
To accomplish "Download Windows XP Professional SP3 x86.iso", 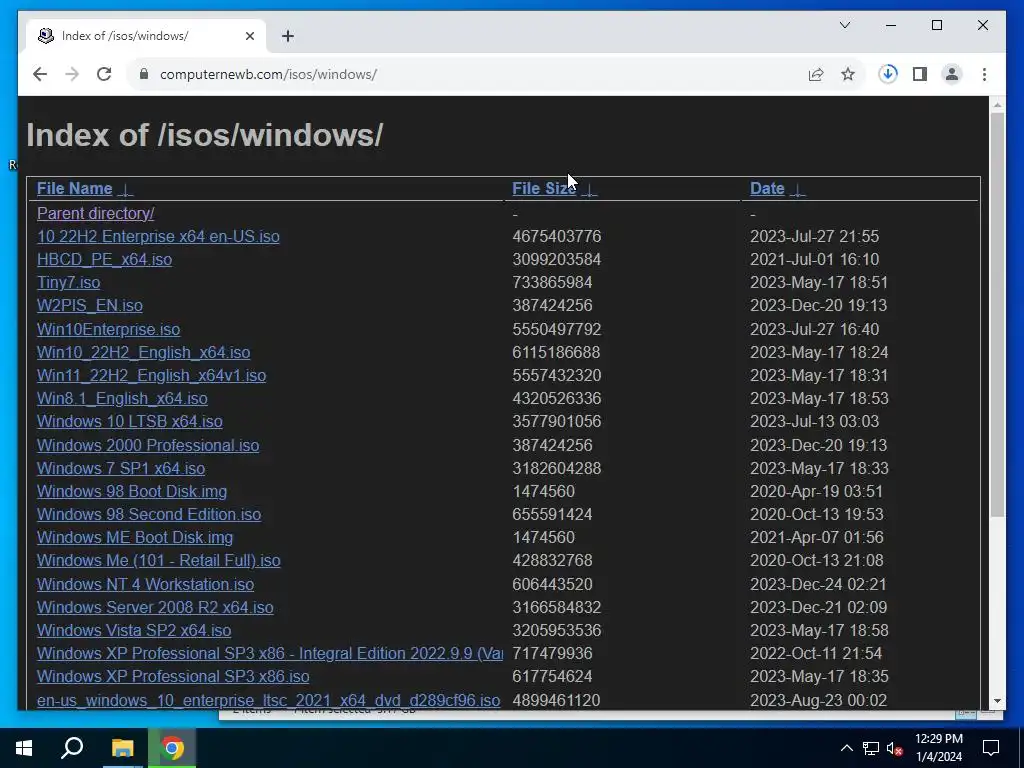I will pyautogui.click(x=173, y=677).
